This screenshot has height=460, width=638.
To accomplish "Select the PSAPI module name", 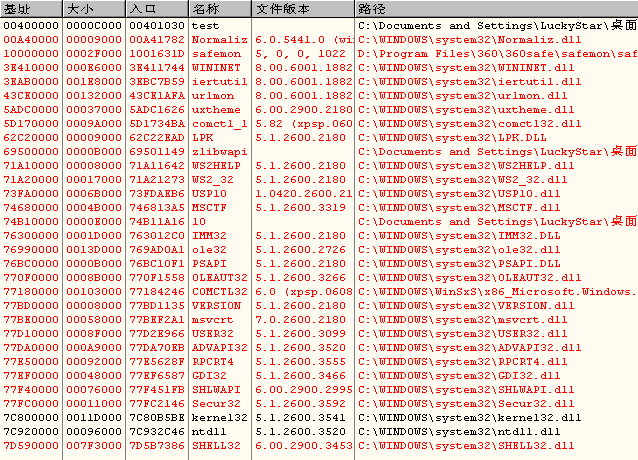I will coord(209,264).
